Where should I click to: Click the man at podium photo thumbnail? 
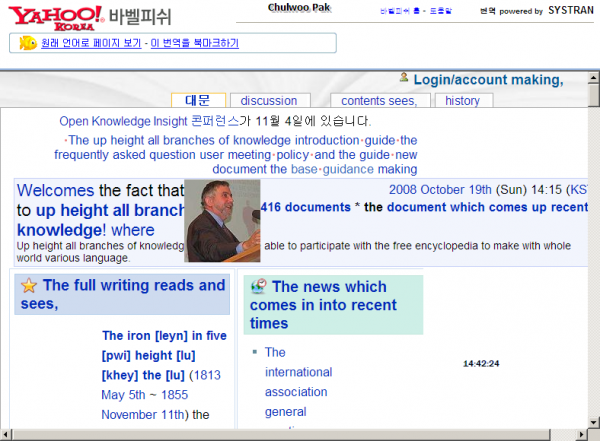[222, 221]
